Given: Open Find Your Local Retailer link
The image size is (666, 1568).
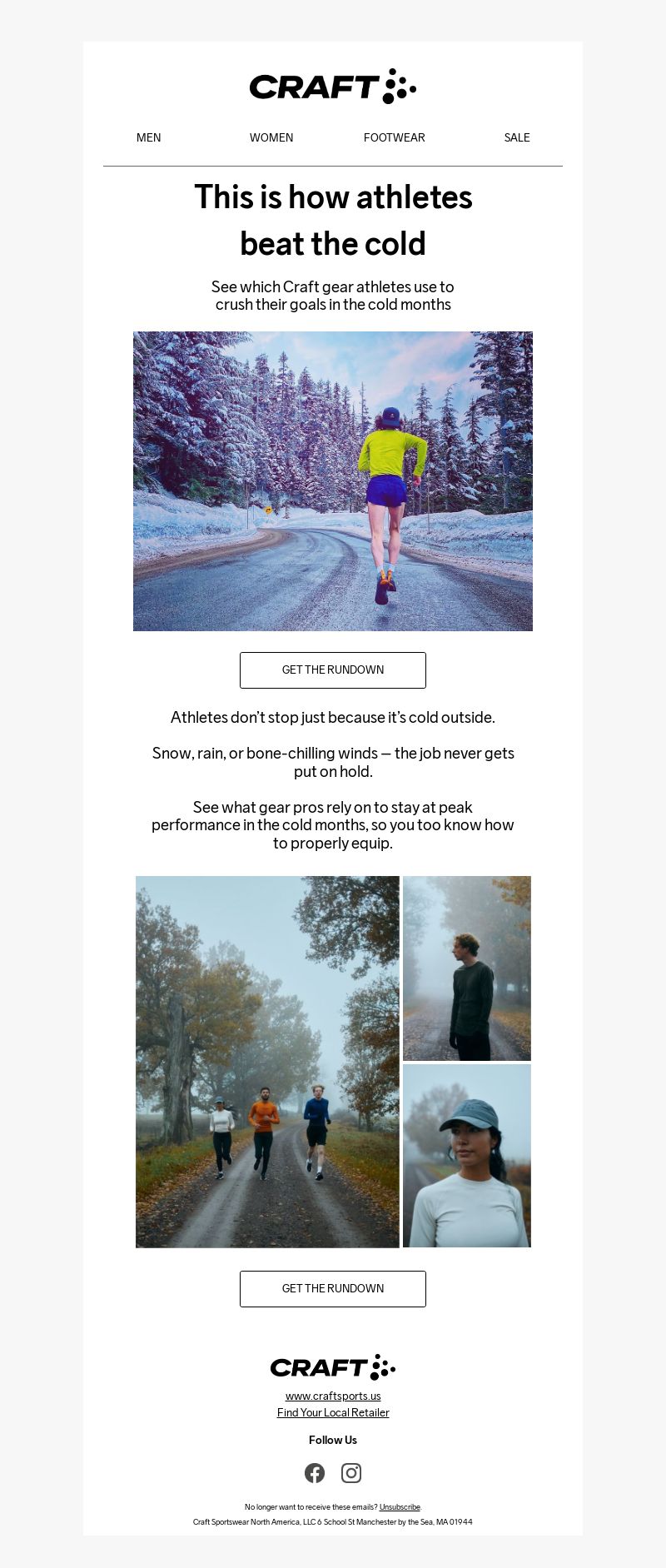Looking at the screenshot, I should pyautogui.click(x=333, y=1413).
